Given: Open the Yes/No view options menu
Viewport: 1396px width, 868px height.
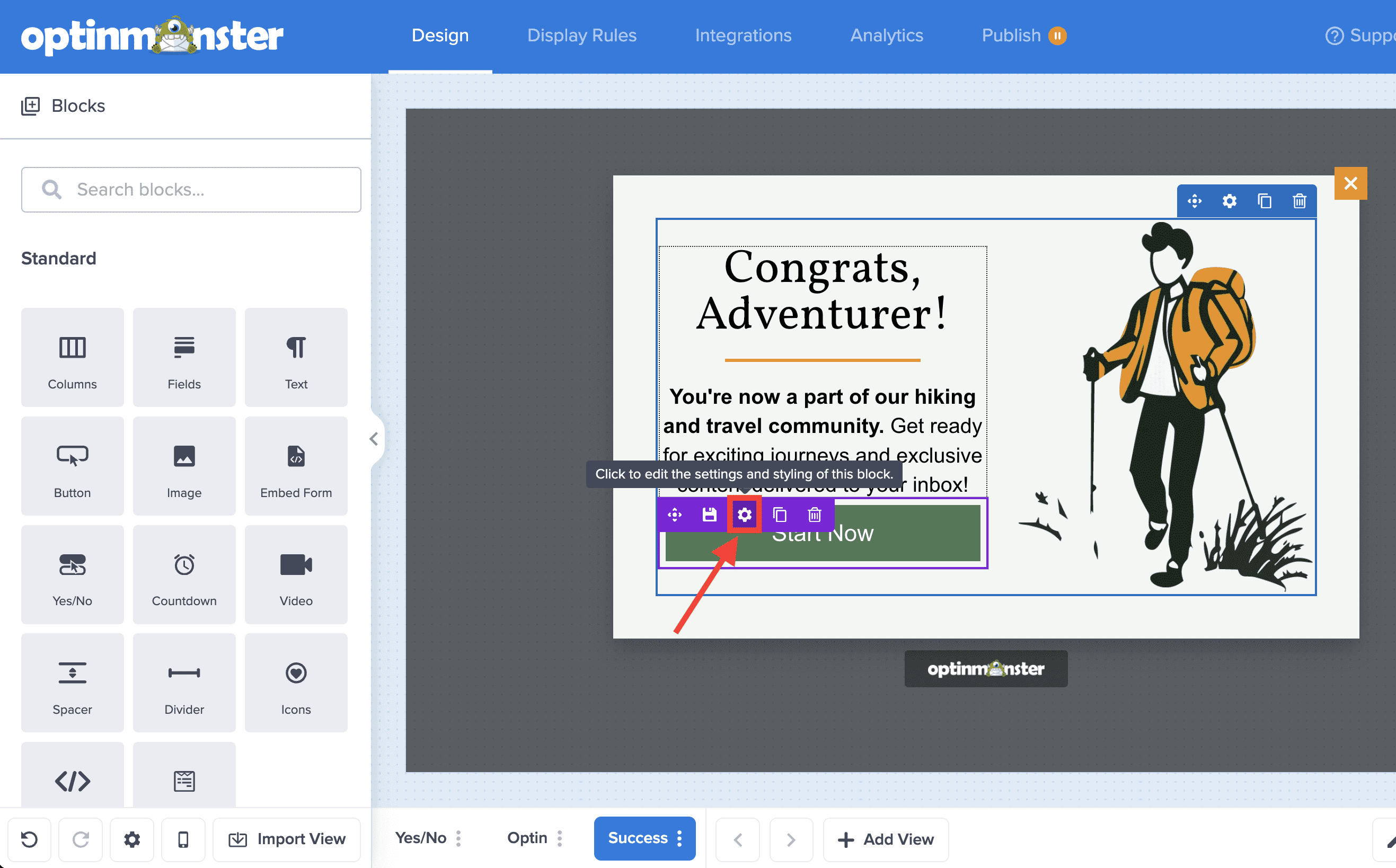Looking at the screenshot, I should pyautogui.click(x=458, y=839).
